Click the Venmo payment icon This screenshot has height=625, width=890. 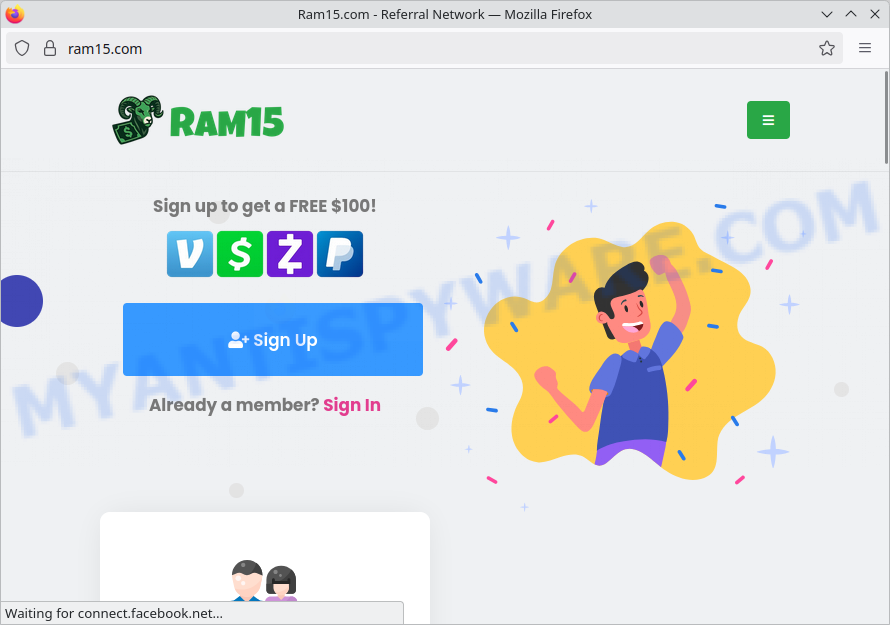(x=189, y=254)
